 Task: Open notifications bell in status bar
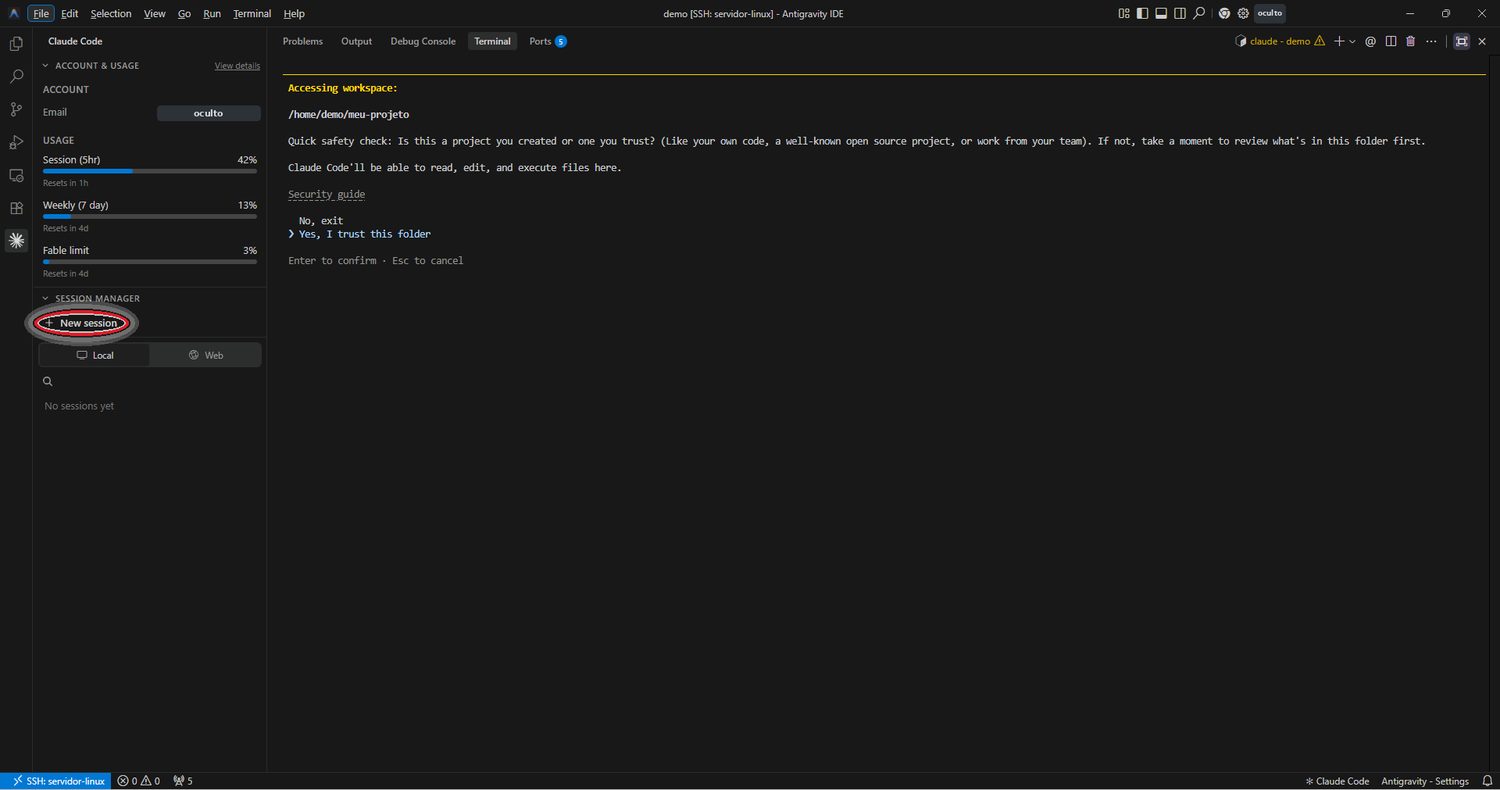(1487, 781)
